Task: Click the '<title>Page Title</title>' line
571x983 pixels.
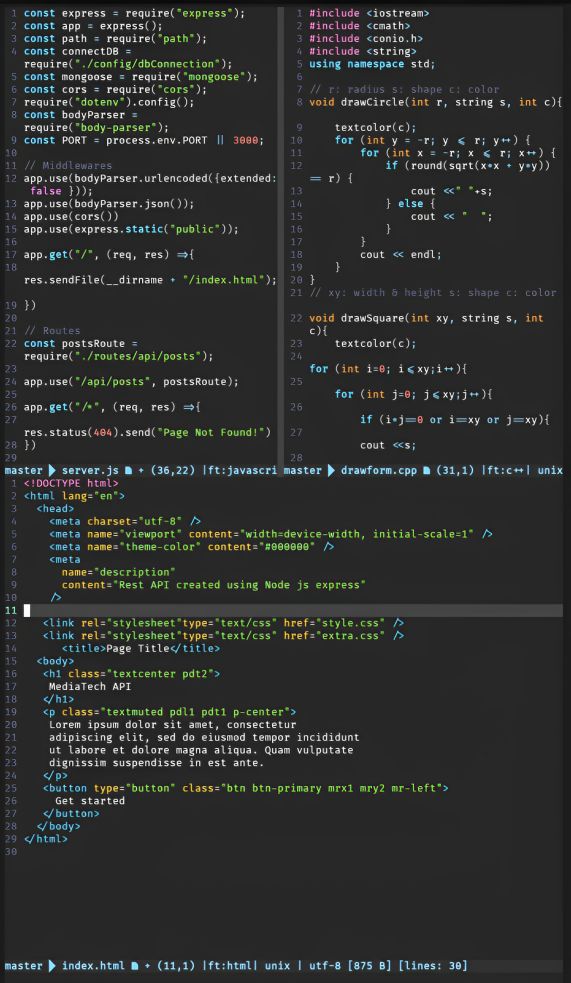Action: coord(141,648)
